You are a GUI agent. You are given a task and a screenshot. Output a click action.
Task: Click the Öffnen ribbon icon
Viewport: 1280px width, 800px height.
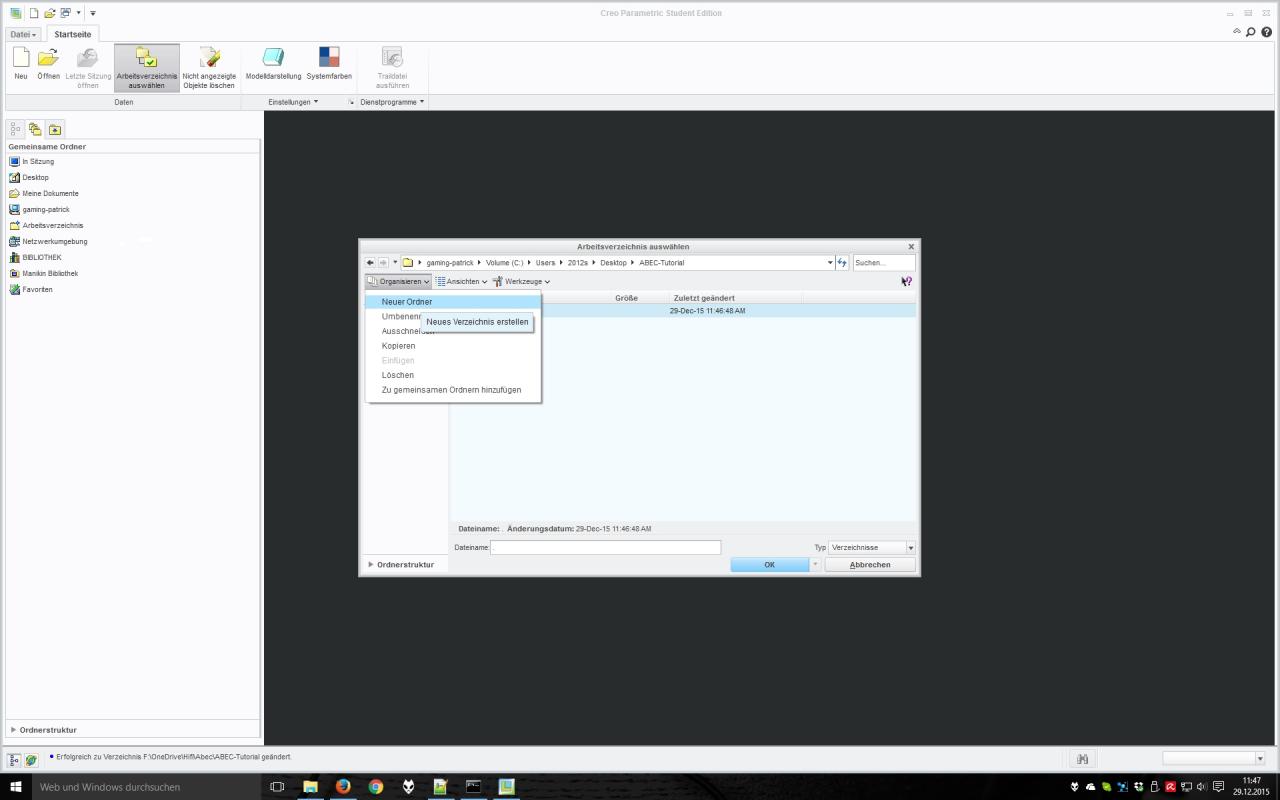(x=48, y=61)
